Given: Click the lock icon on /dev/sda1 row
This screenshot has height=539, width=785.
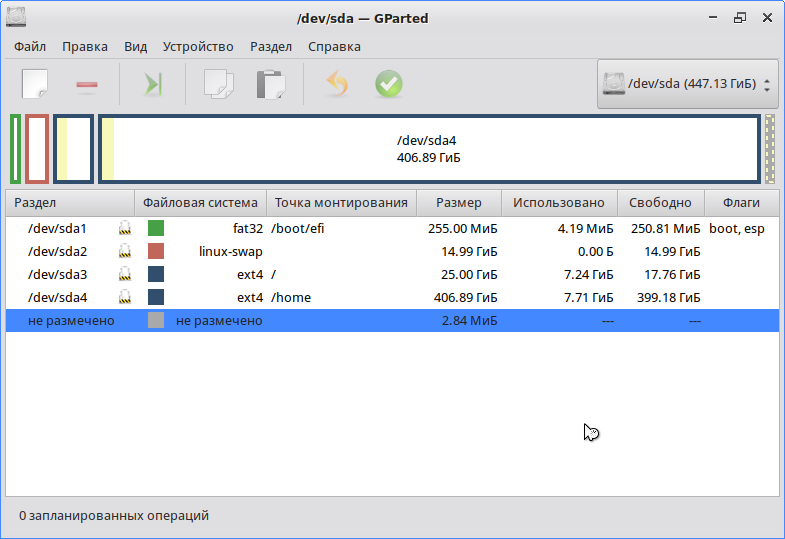Looking at the screenshot, I should tap(125, 228).
